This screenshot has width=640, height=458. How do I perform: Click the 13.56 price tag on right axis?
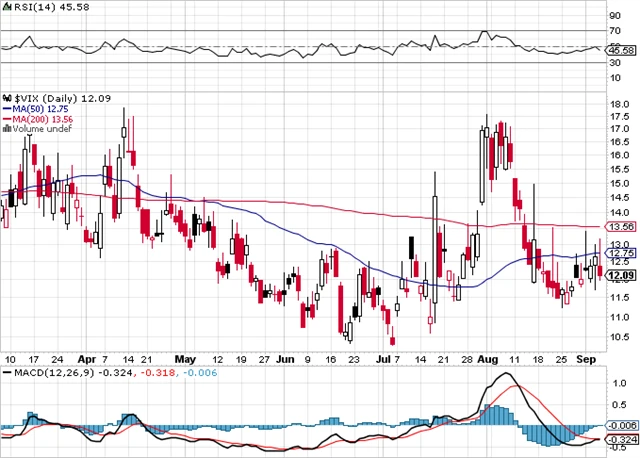(620, 226)
